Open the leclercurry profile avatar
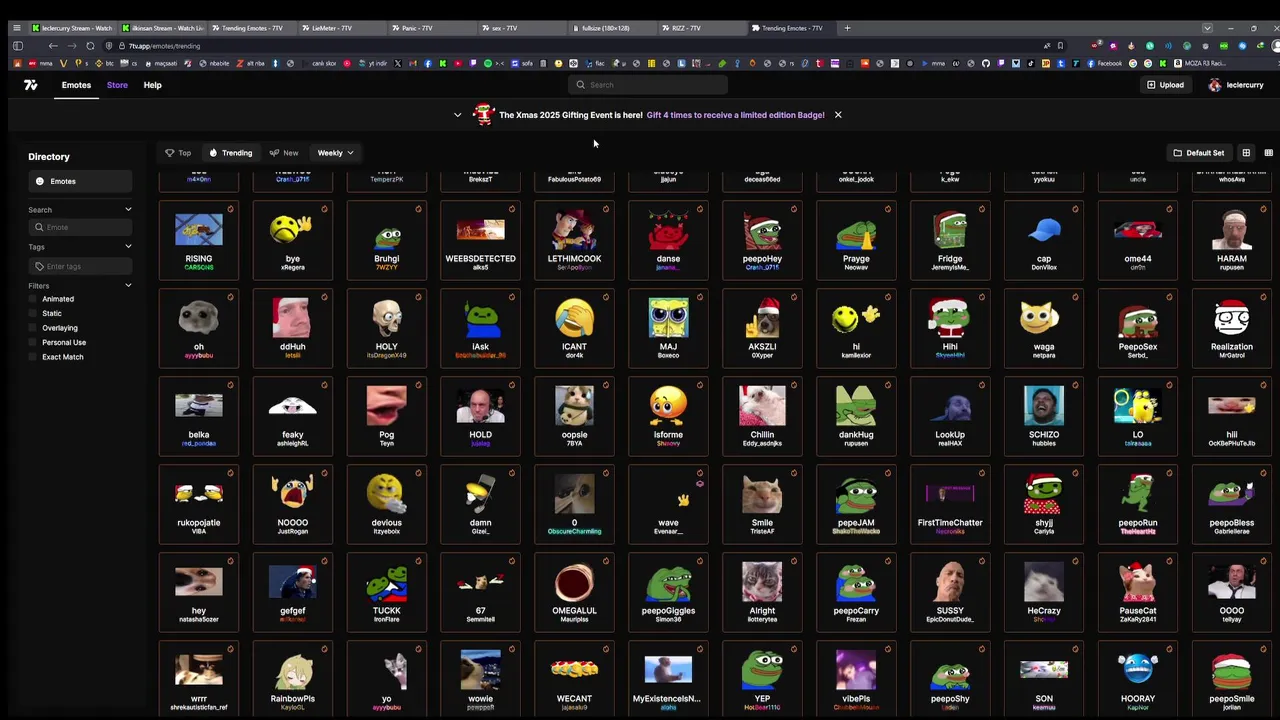 tap(1214, 85)
